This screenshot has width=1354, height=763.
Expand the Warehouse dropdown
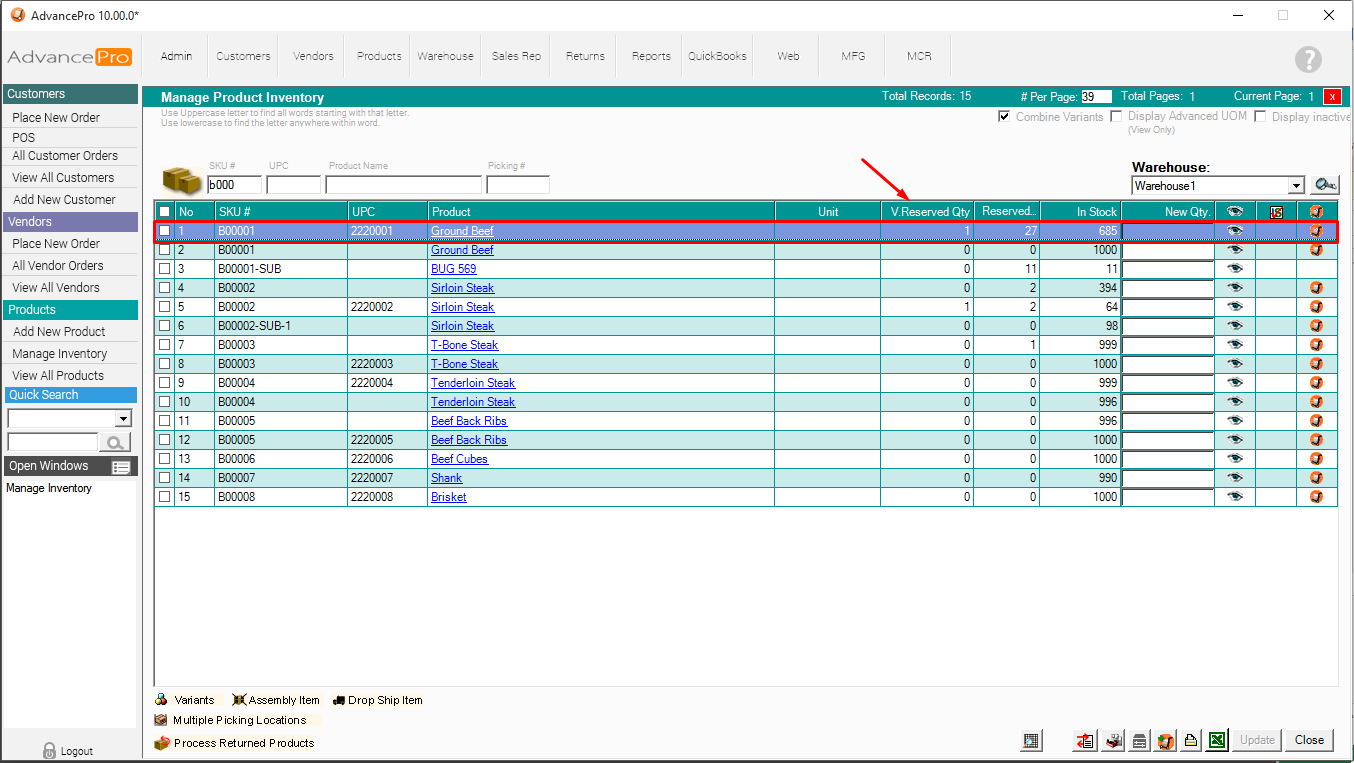1296,186
